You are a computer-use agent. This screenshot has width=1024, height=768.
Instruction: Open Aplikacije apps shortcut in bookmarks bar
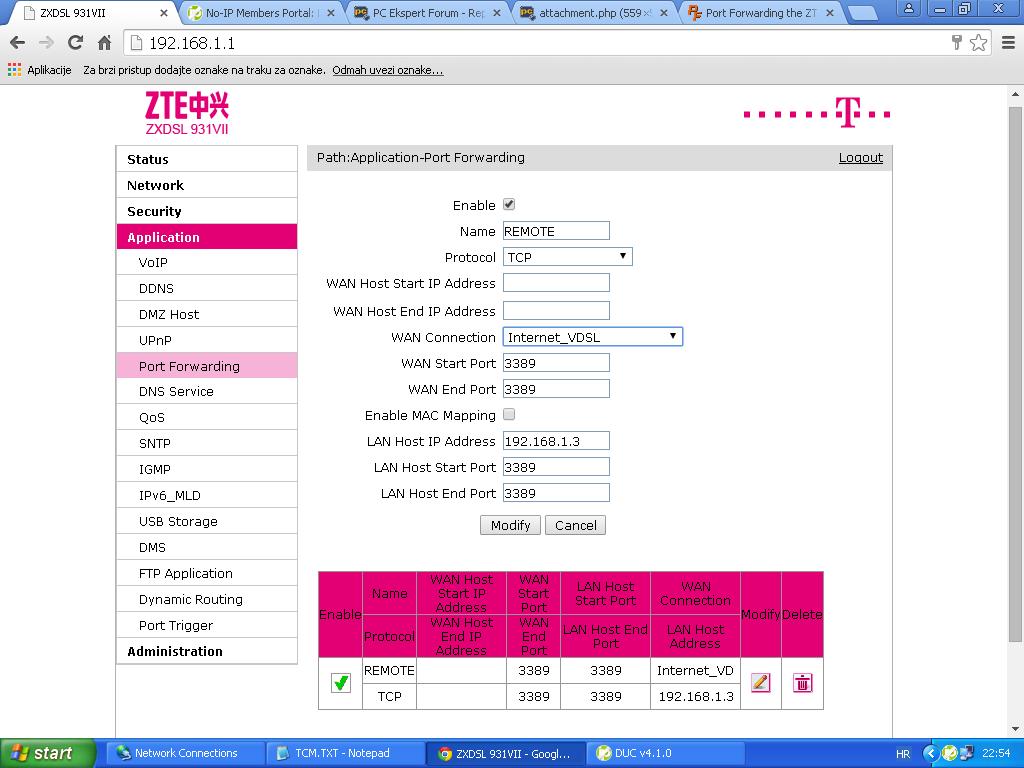click(x=40, y=70)
